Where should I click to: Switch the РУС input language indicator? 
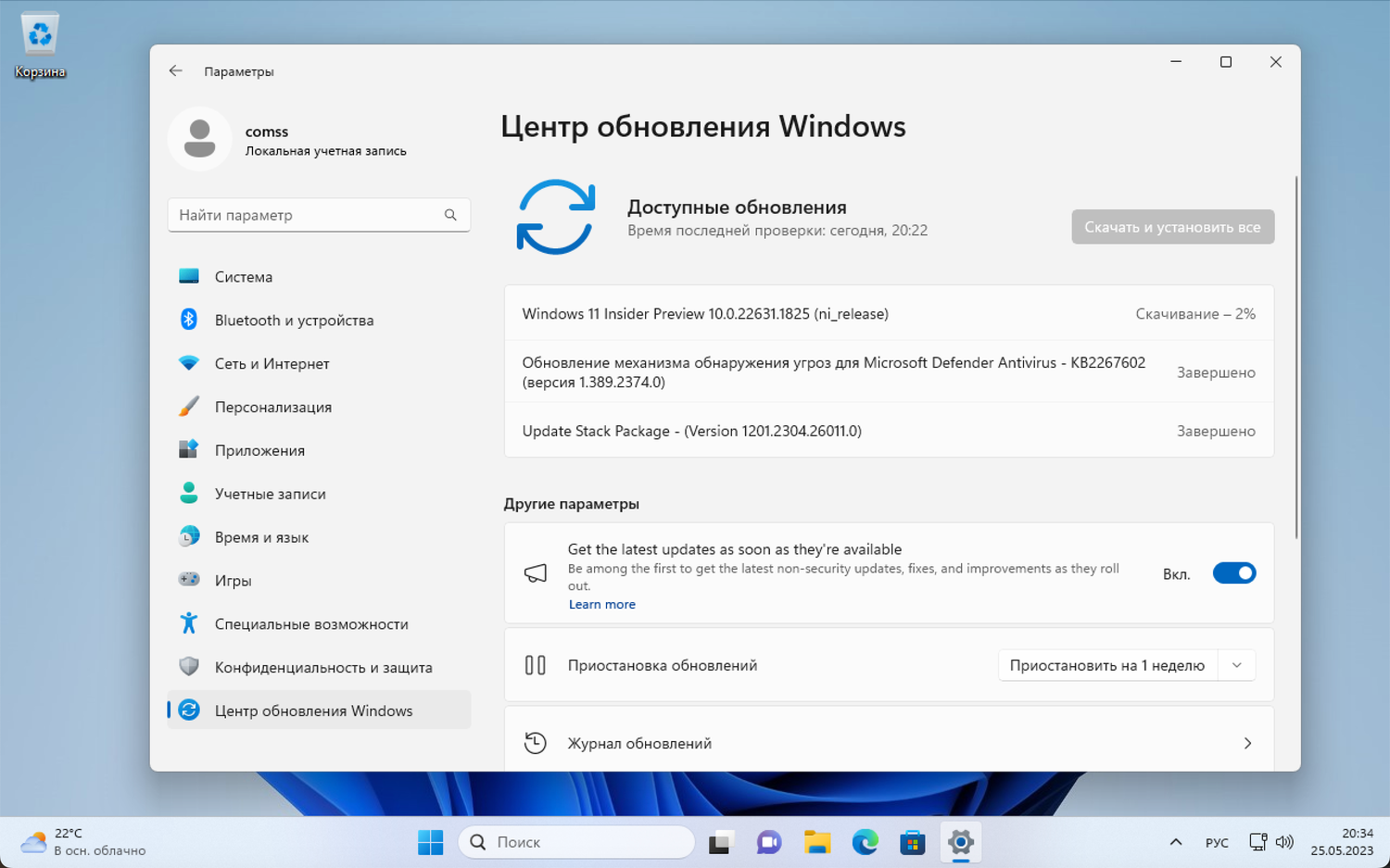(1217, 842)
